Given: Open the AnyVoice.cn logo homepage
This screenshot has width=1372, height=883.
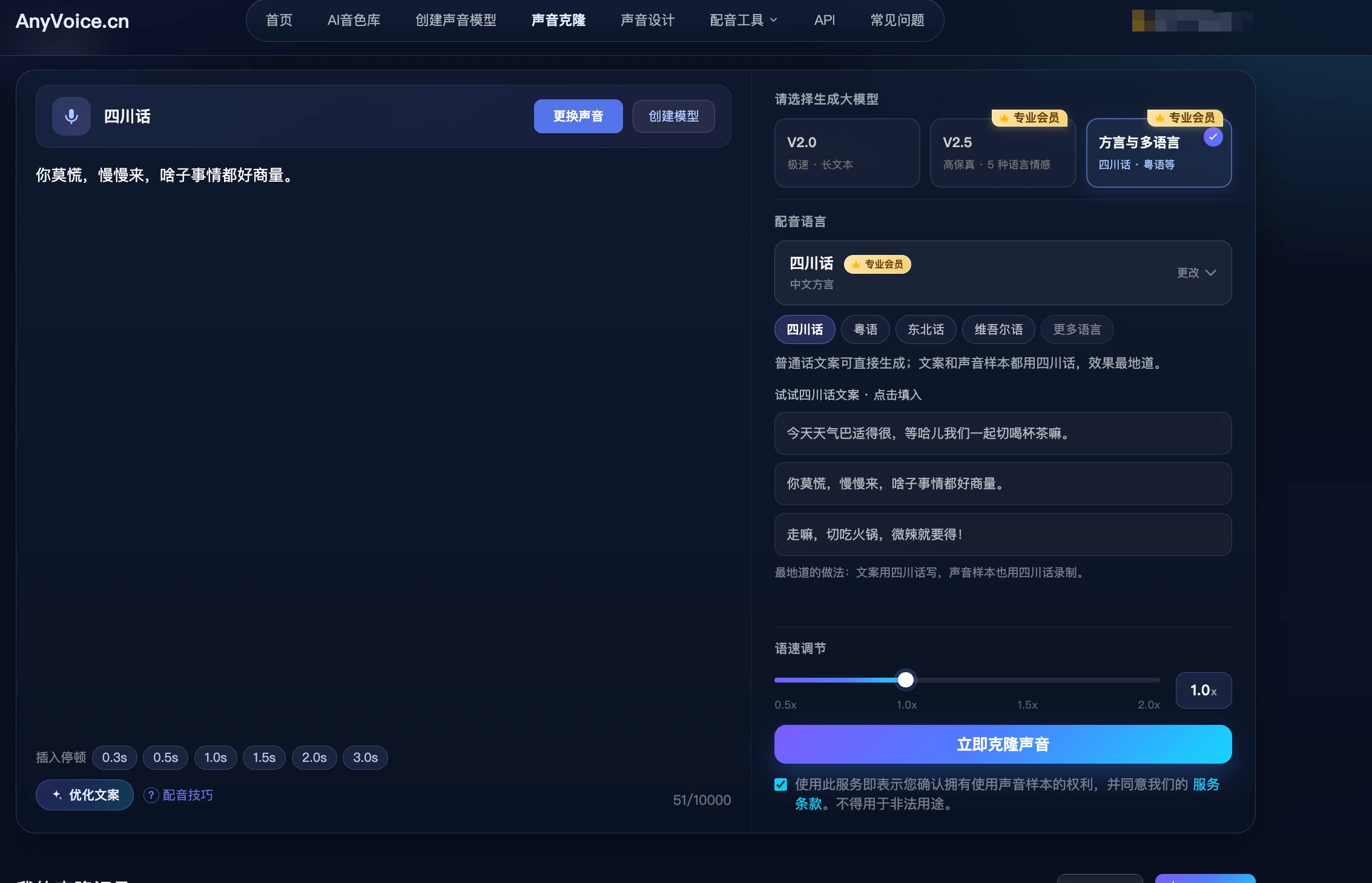Looking at the screenshot, I should 72,21.
